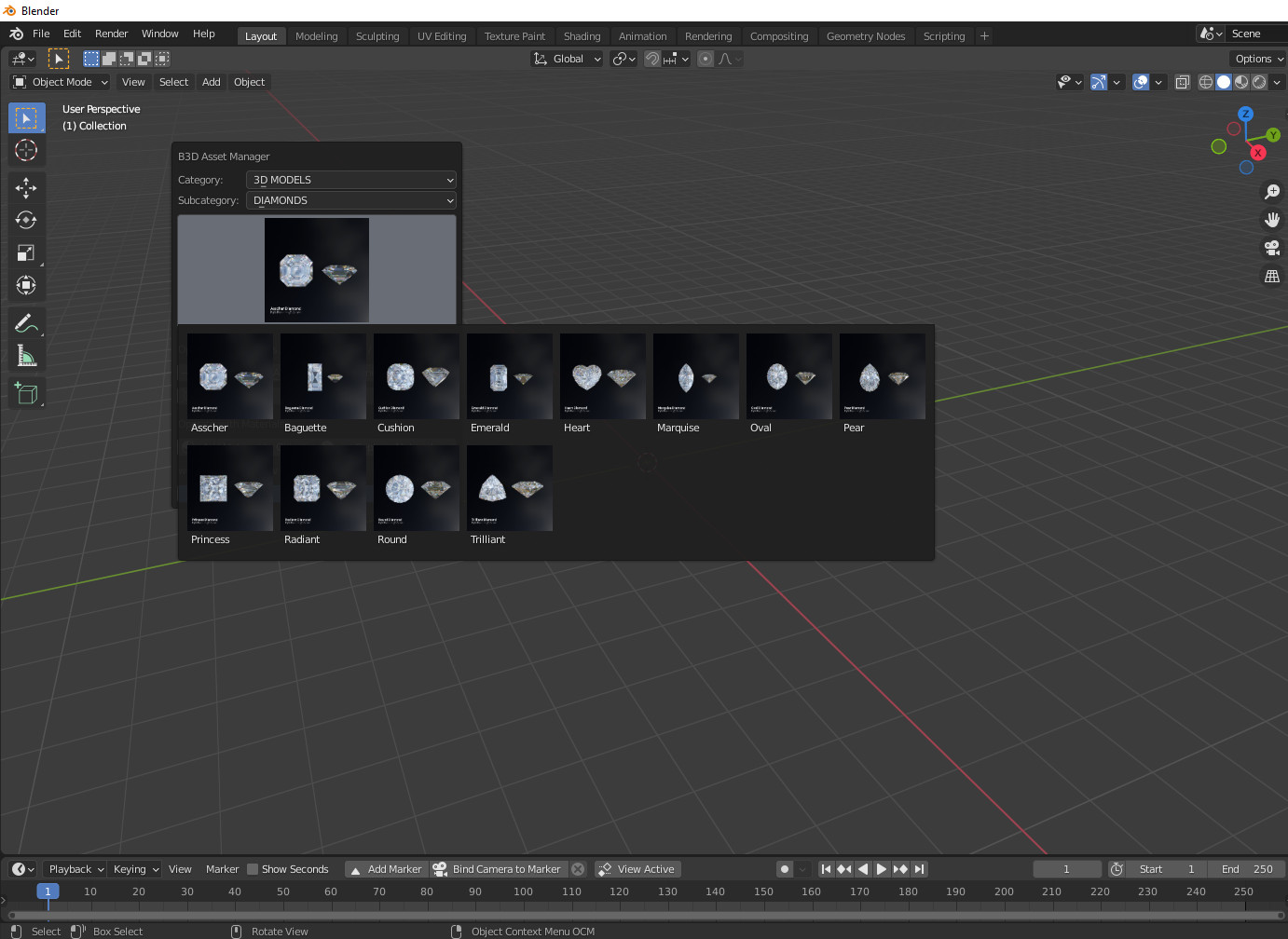
Task: Toggle viewport overlays display
Action: coord(1141,82)
